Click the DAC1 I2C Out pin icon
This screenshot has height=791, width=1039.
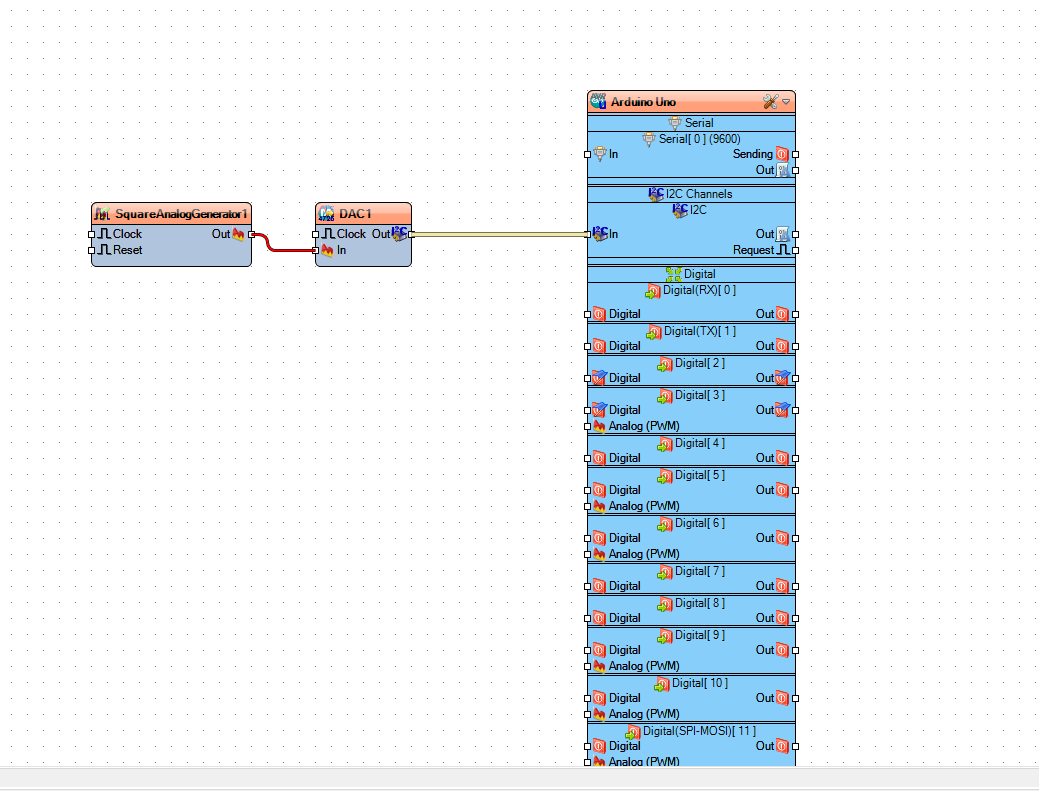[400, 234]
